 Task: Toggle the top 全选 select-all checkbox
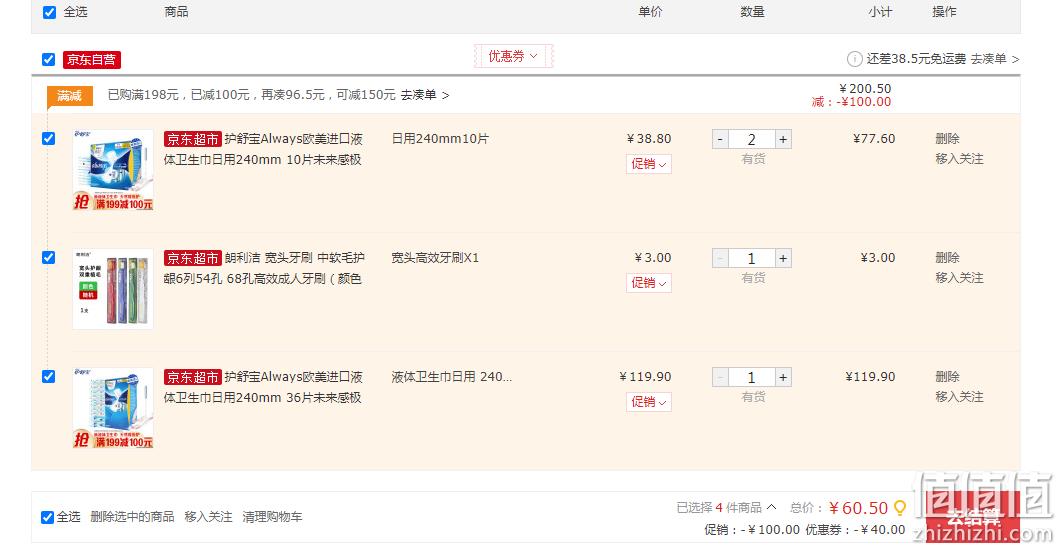click(x=49, y=12)
